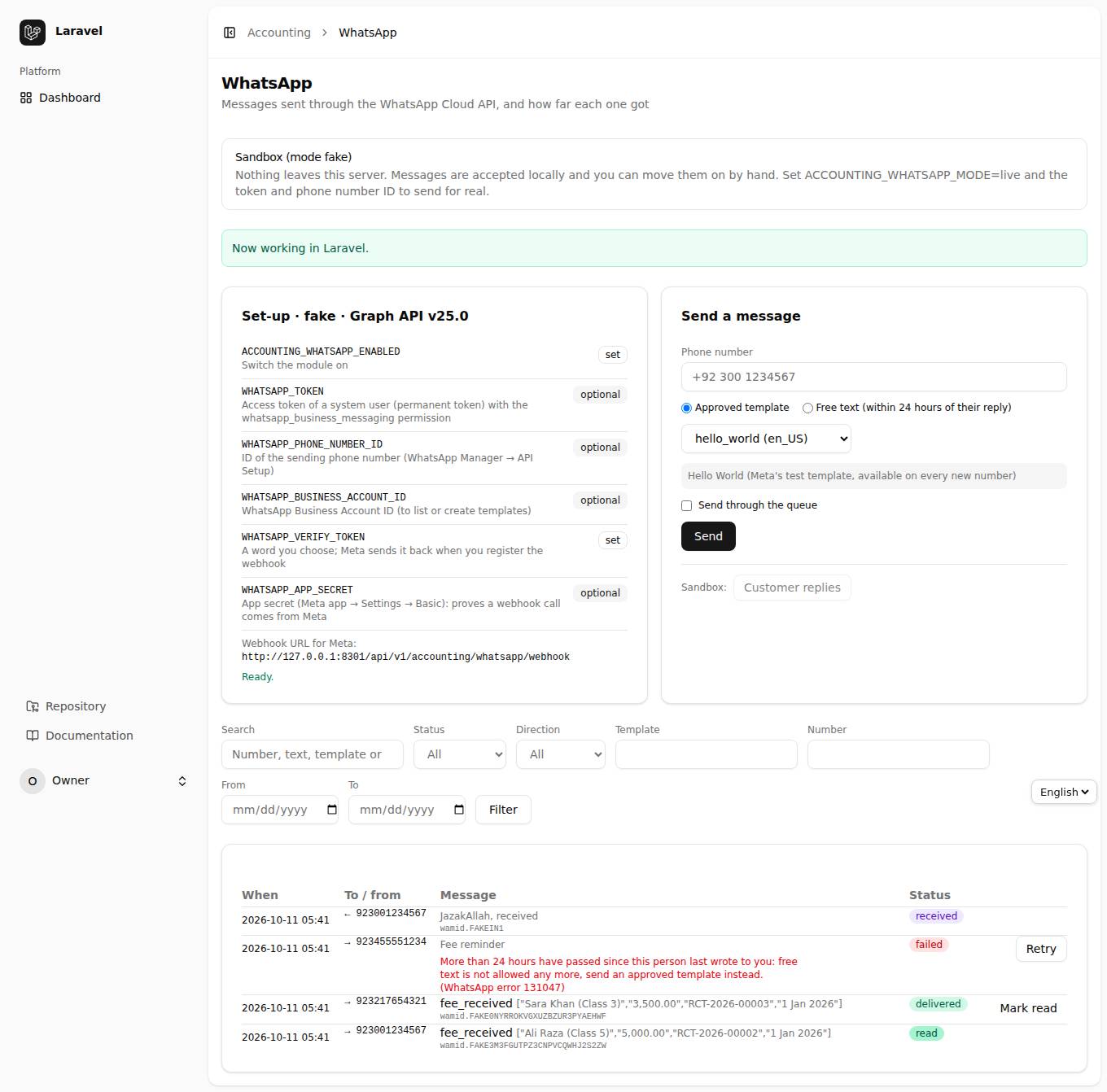
Task: Open the To date calendar picker icon
Action: pyautogui.click(x=459, y=810)
